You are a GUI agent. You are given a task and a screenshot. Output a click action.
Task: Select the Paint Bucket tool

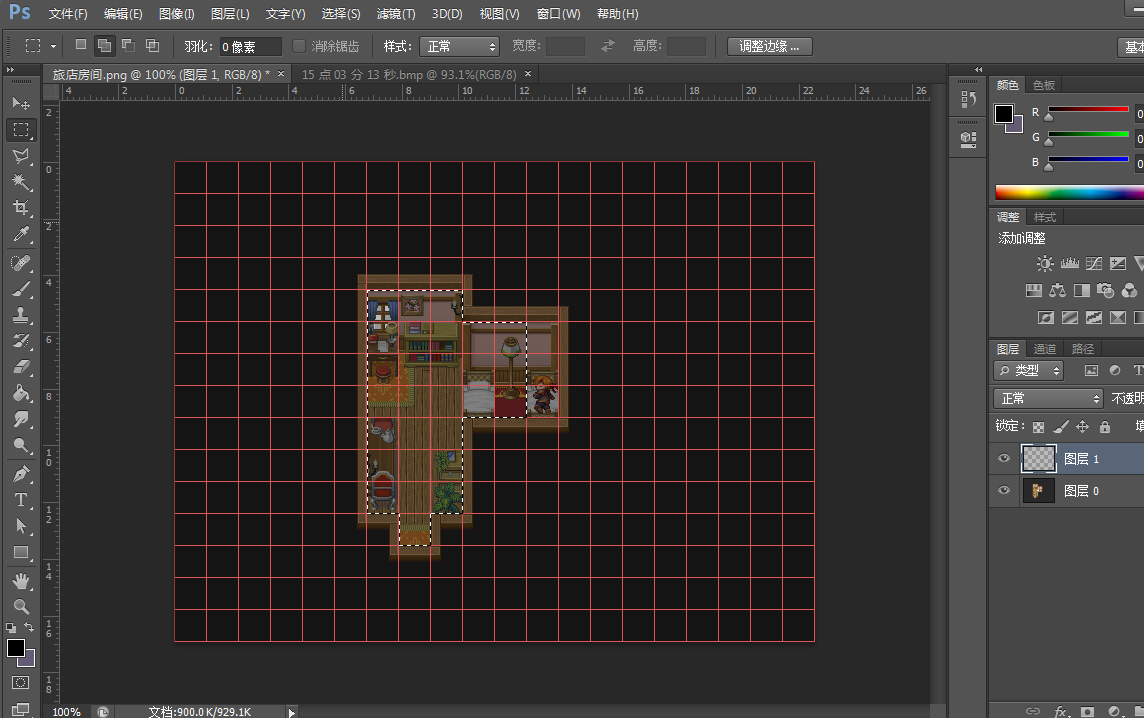(x=21, y=393)
